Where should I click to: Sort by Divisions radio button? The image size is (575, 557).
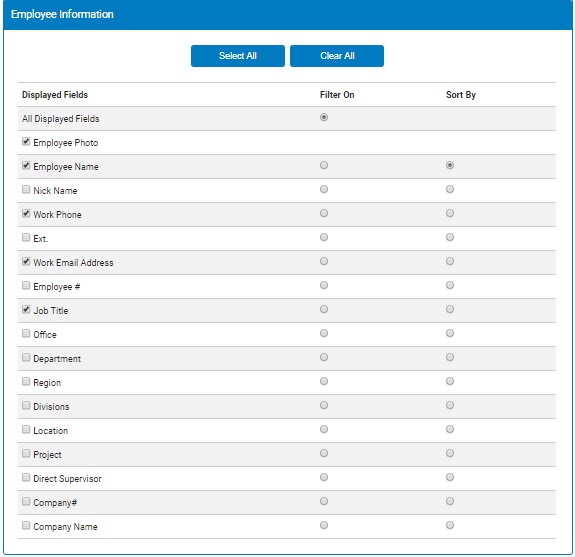coord(450,405)
